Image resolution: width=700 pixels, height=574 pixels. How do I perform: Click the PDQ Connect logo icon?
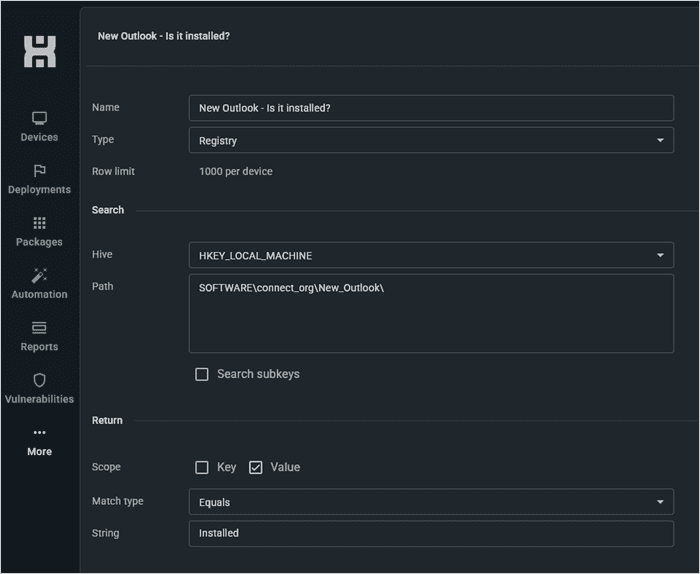40,51
